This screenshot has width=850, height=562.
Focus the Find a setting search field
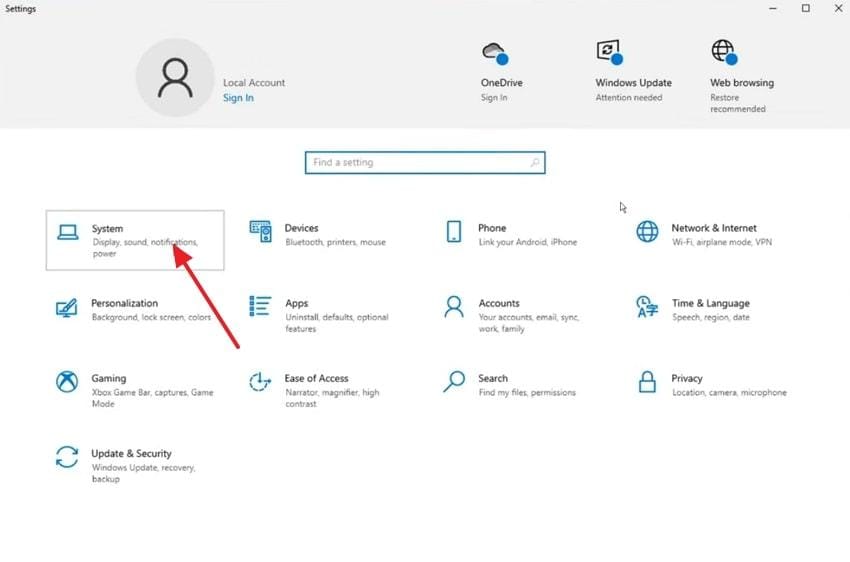tap(425, 163)
